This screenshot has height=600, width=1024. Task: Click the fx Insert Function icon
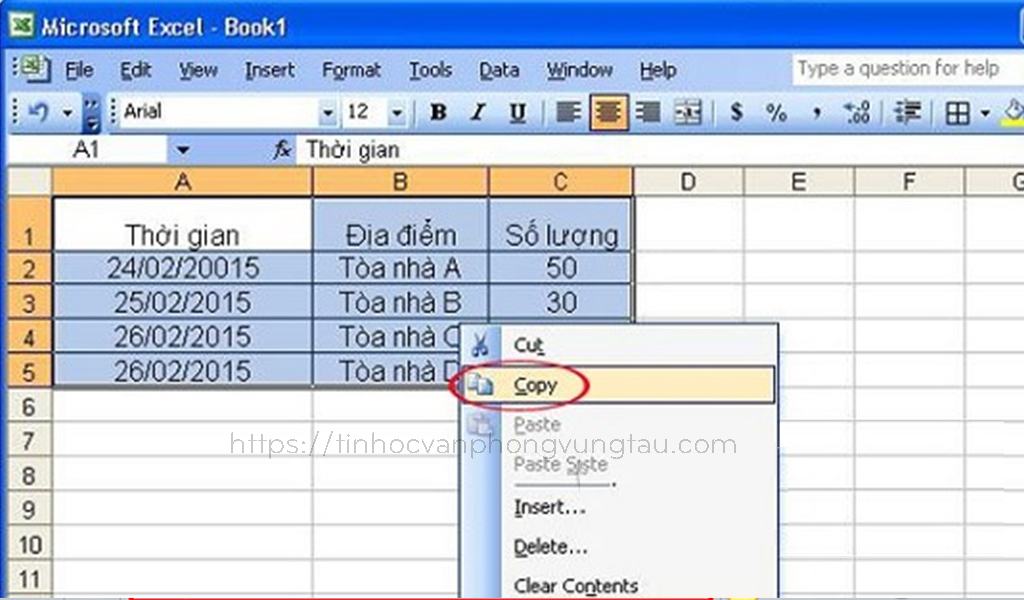click(282, 150)
